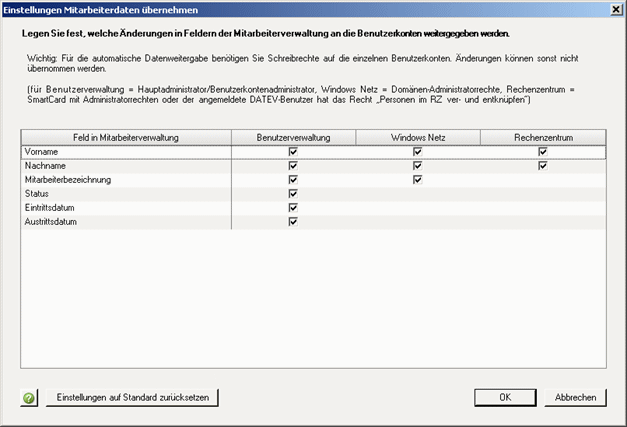The image size is (627, 427).
Task: Uncheck Vorname for Rechenzentrum
Action: 543,152
